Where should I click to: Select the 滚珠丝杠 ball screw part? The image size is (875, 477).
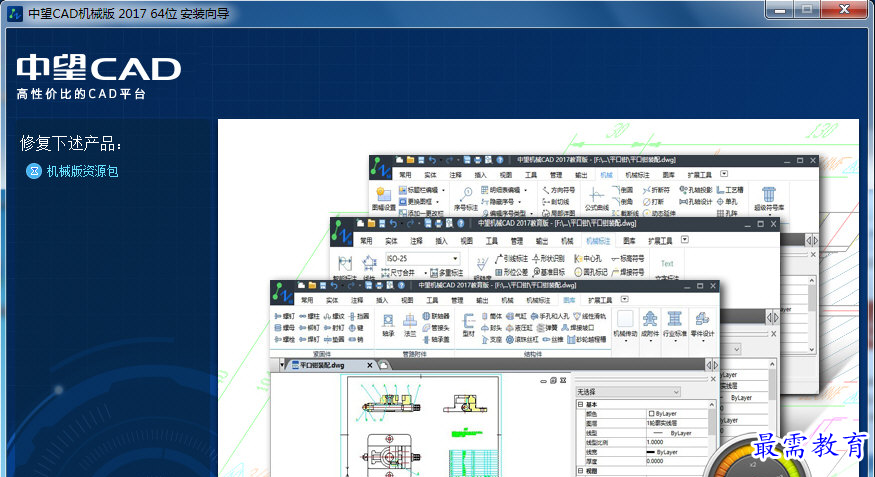522,339
